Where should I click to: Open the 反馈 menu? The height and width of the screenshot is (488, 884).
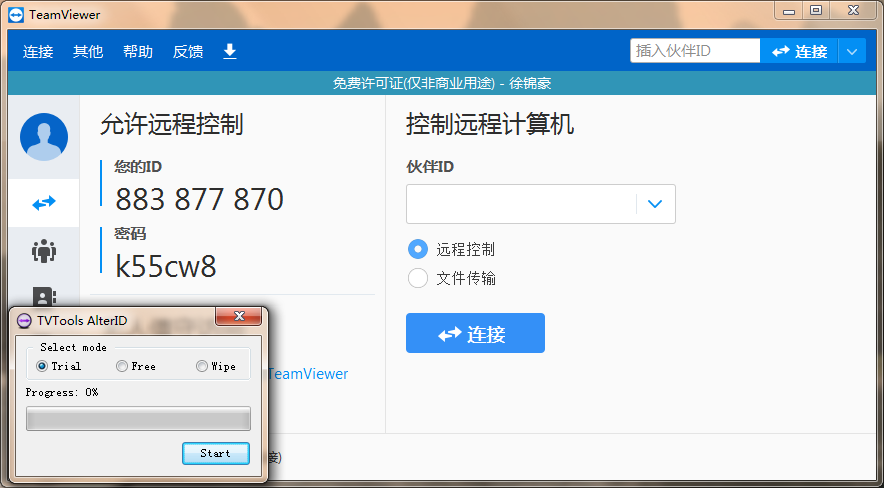coord(188,51)
